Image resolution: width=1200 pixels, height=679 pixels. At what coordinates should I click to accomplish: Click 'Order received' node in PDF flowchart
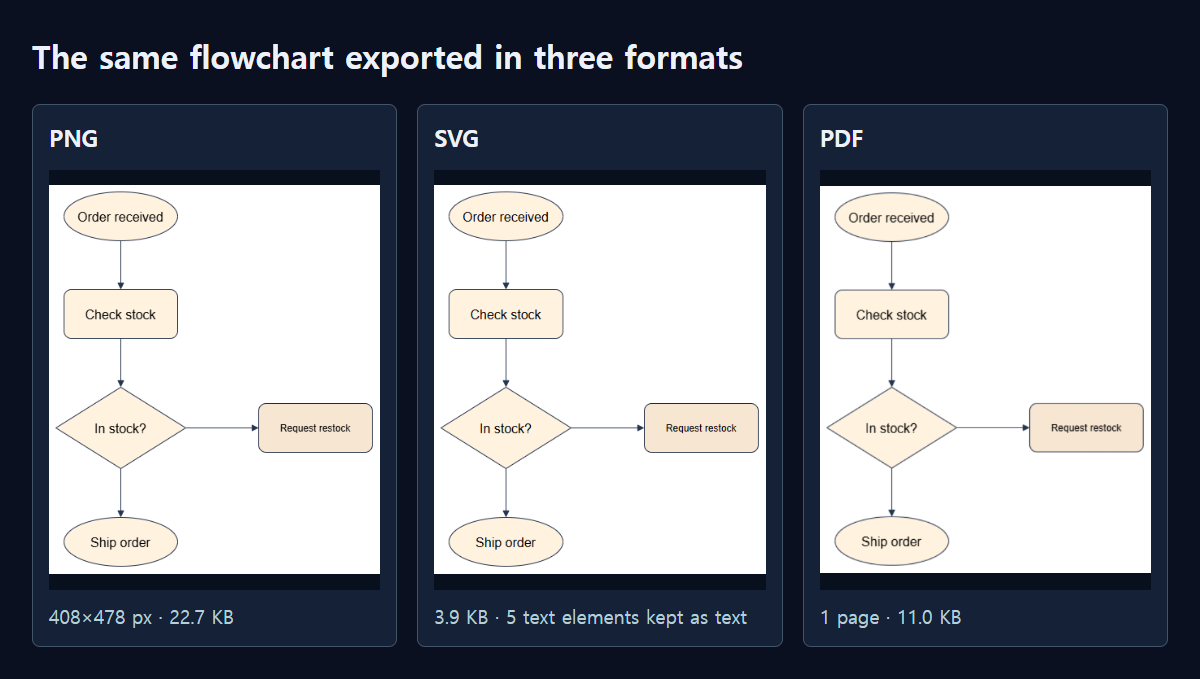(891, 217)
